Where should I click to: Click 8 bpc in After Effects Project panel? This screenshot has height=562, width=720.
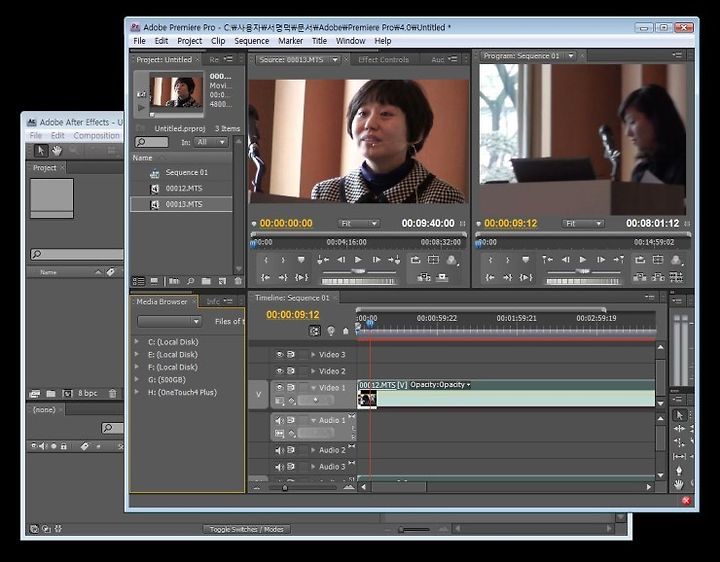point(87,393)
